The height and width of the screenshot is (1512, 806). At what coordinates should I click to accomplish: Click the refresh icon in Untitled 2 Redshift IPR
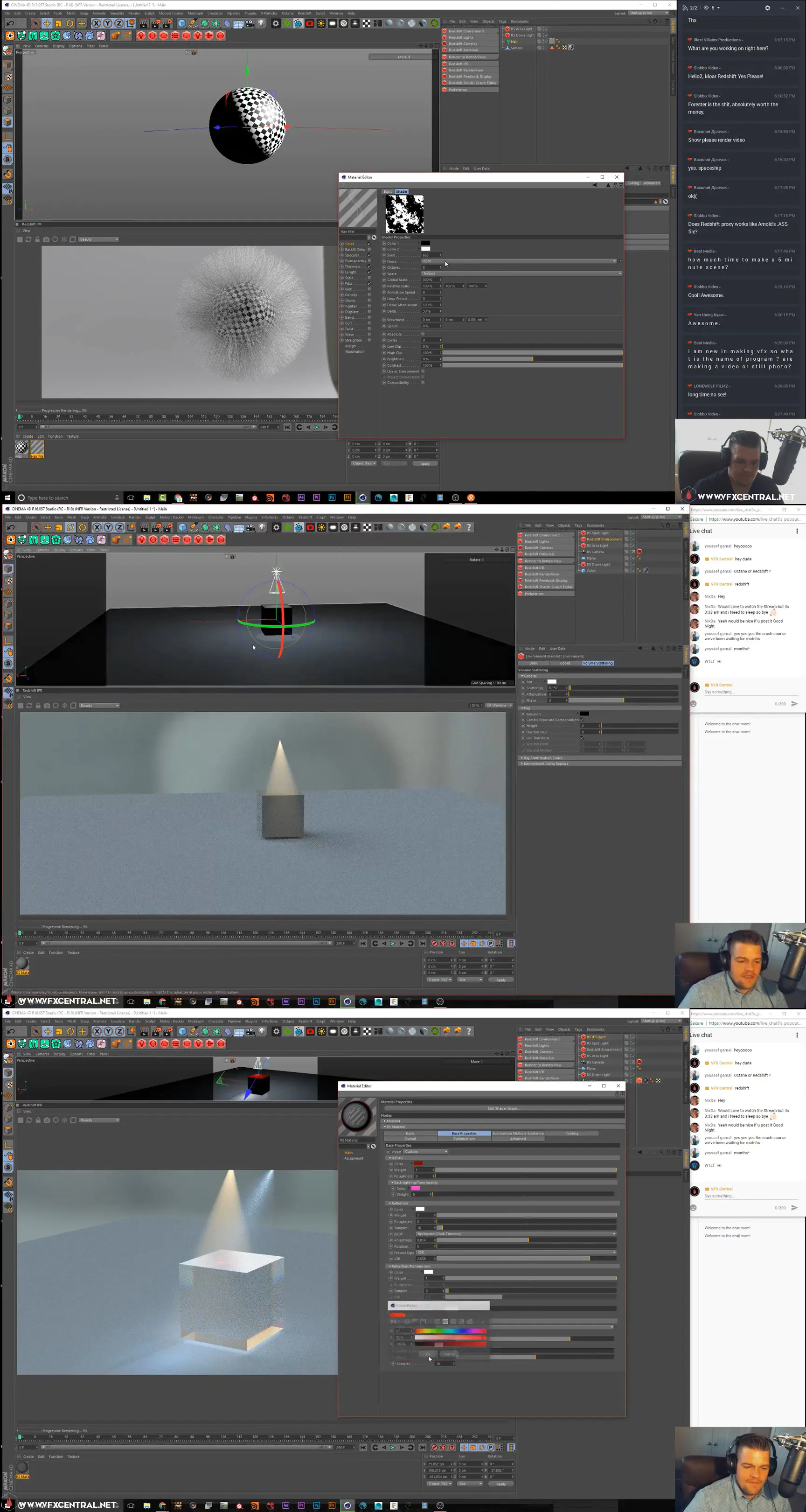[x=28, y=239]
